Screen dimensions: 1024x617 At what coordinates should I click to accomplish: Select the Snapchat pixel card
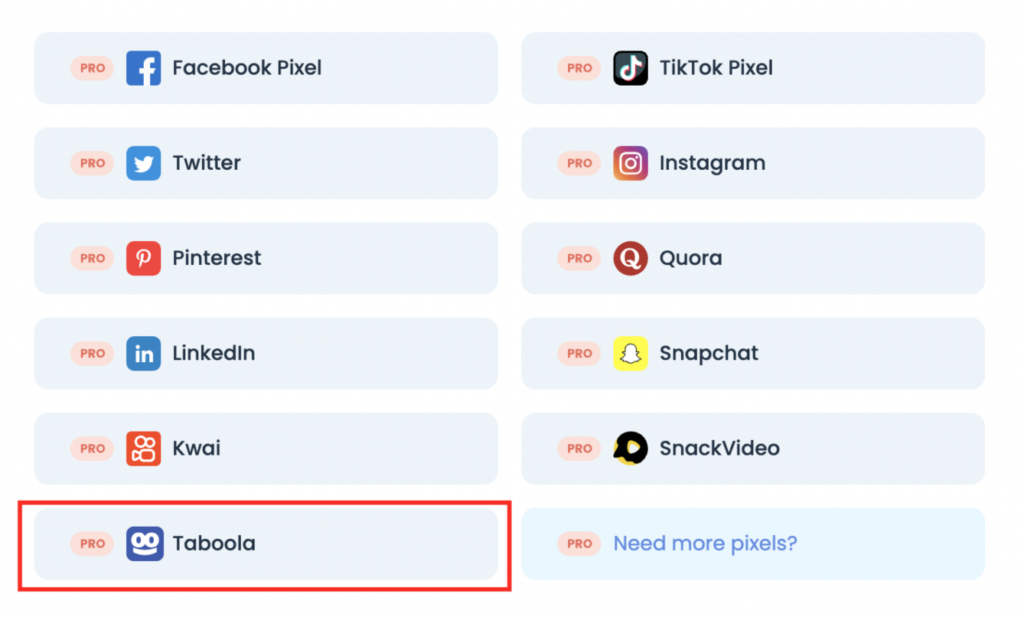pyautogui.click(x=752, y=353)
